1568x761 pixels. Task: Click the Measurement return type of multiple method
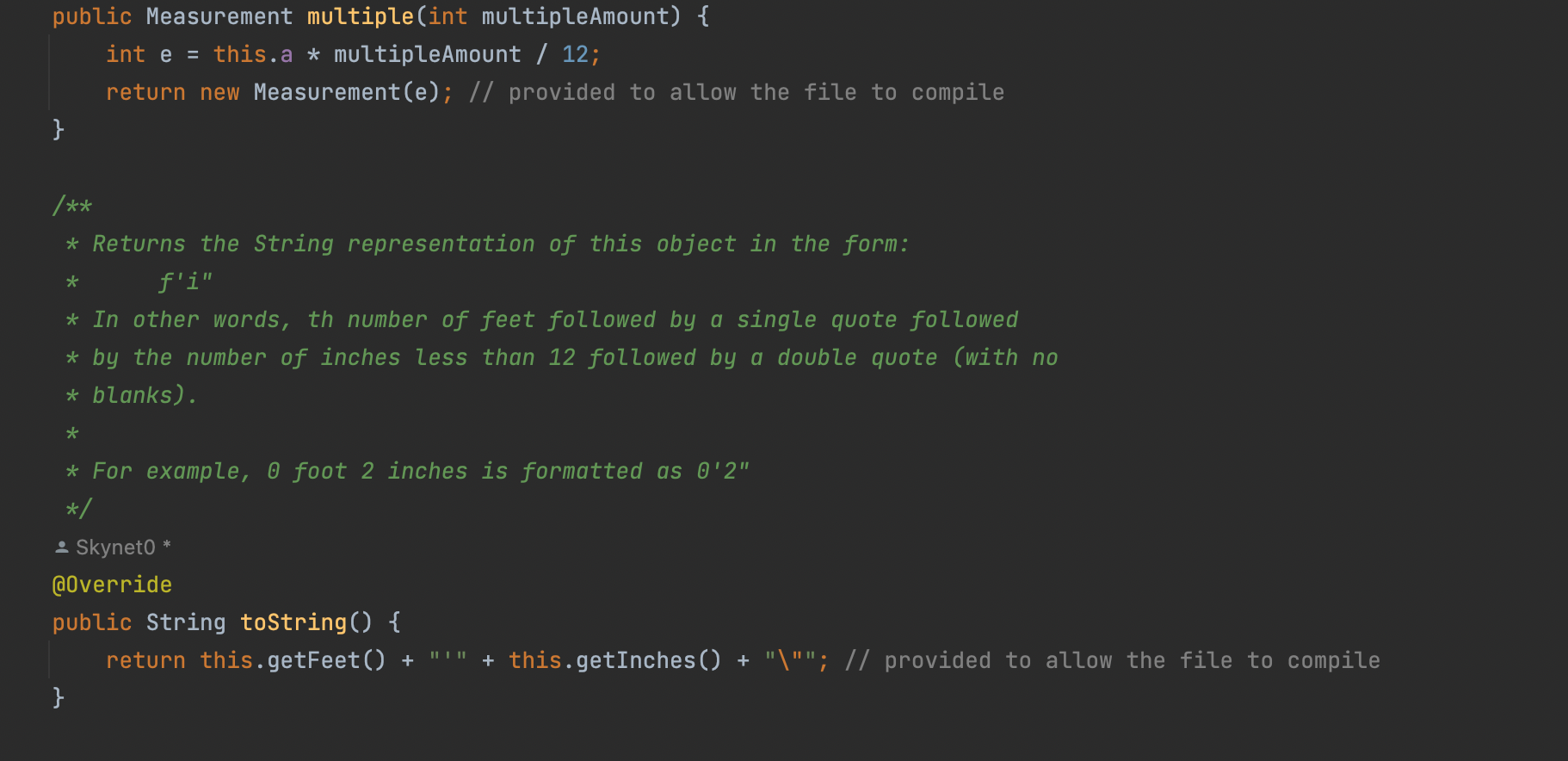point(219,16)
